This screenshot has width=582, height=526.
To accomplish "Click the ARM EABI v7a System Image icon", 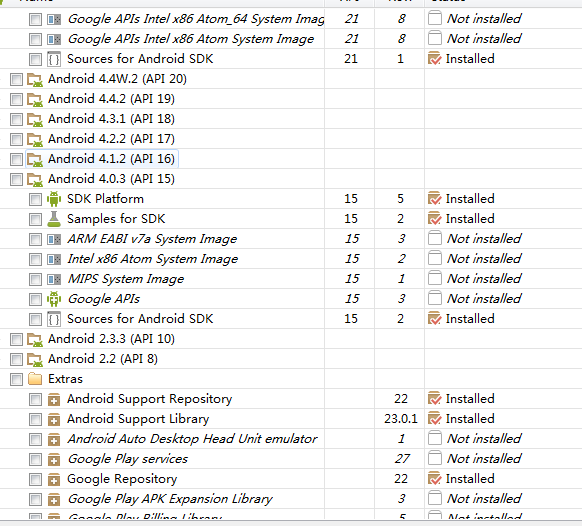I will point(54,239).
